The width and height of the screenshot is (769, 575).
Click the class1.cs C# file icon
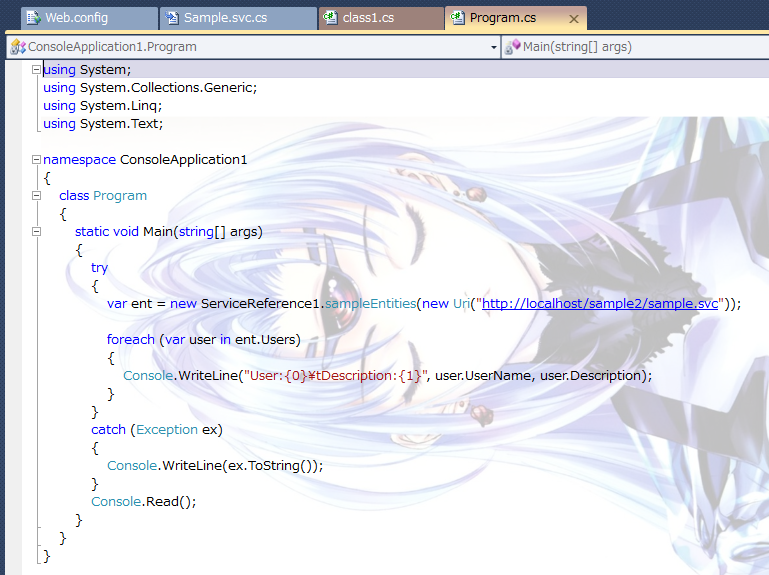tap(328, 18)
